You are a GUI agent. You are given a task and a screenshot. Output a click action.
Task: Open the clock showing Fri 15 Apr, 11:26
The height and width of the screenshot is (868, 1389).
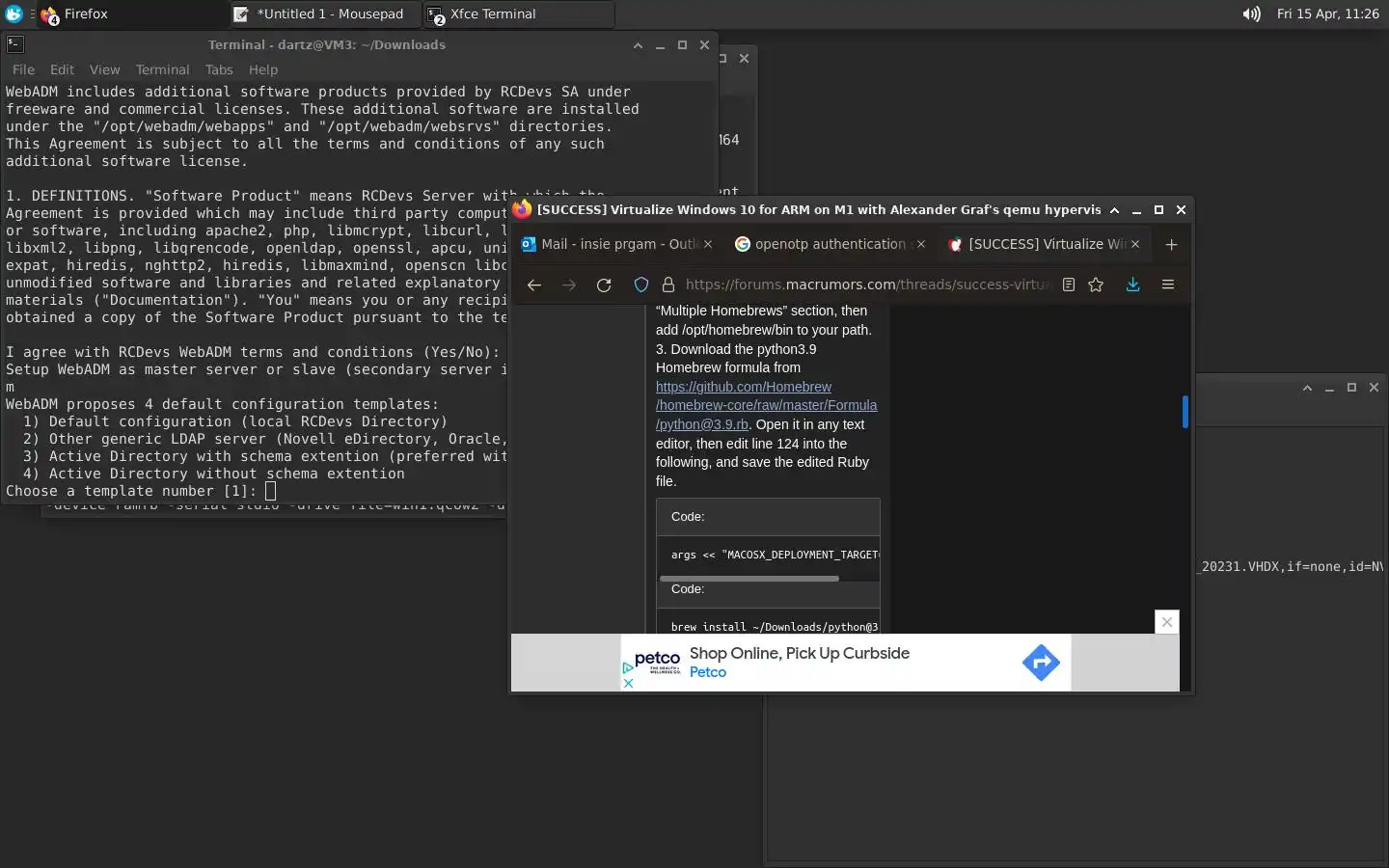(x=1327, y=14)
